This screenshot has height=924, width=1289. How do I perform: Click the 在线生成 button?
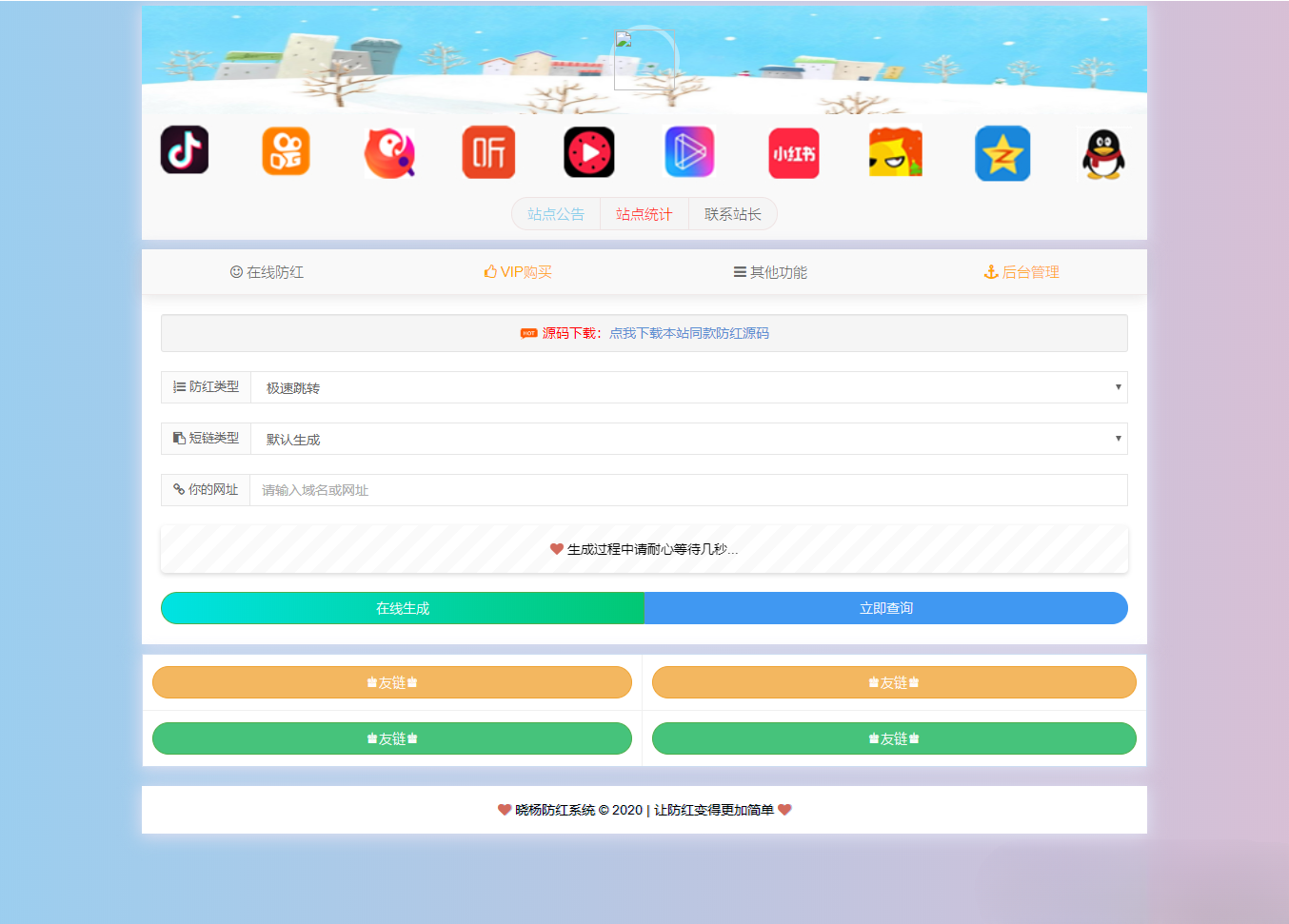[x=402, y=608]
